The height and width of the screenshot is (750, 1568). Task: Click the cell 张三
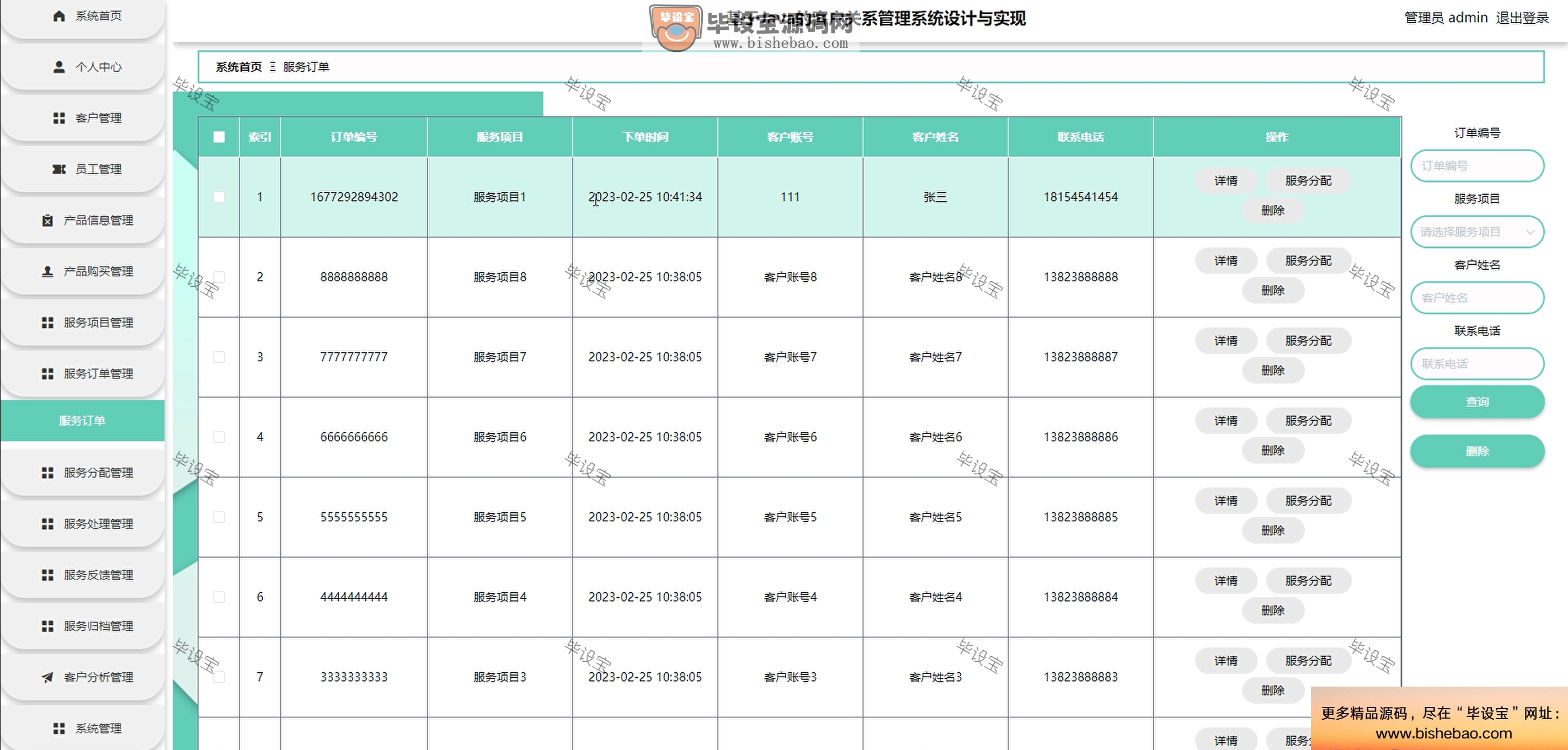pyautogui.click(x=935, y=197)
